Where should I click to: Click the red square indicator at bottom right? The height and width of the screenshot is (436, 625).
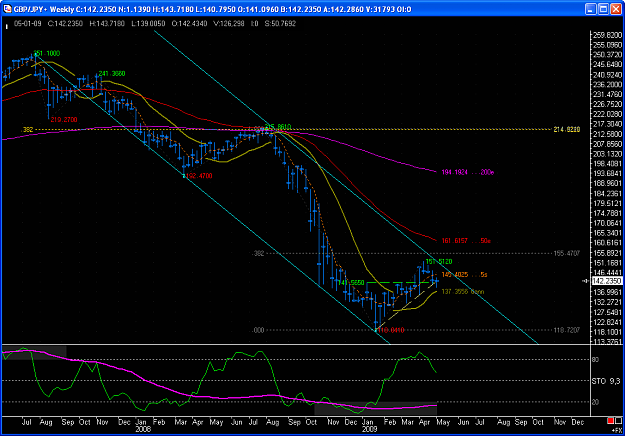coord(611,421)
